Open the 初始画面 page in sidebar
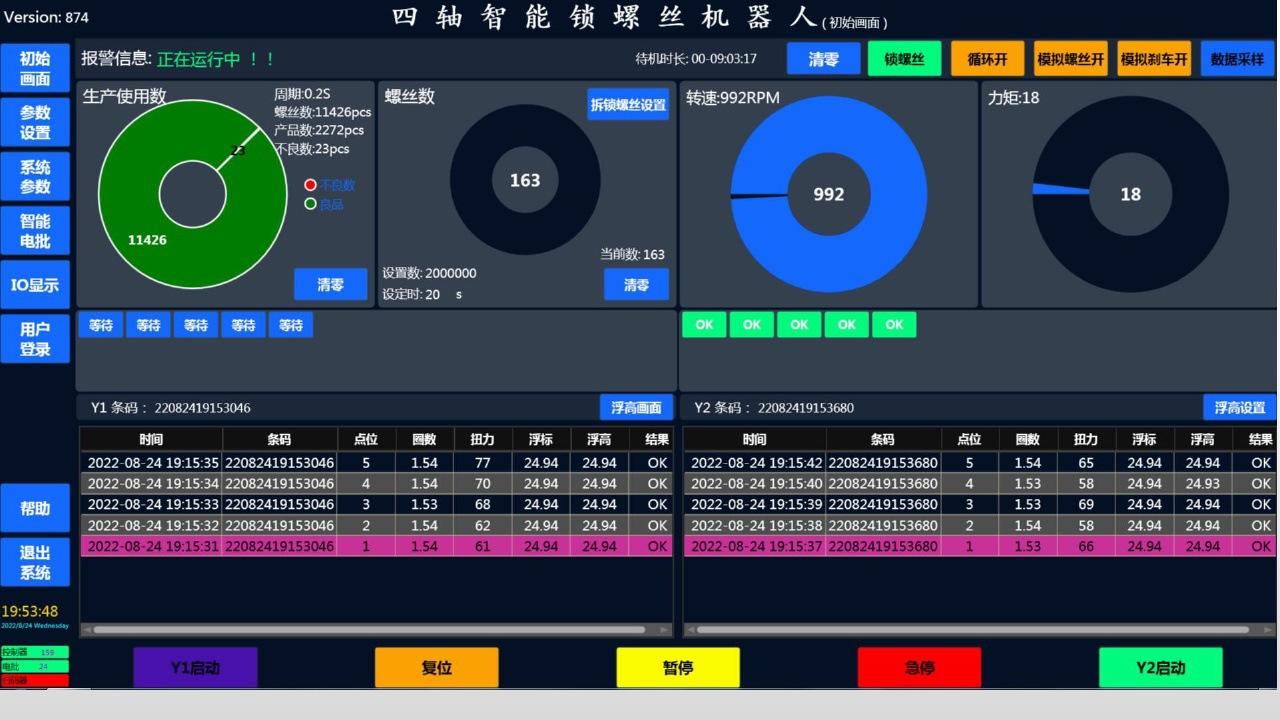 click(35, 69)
